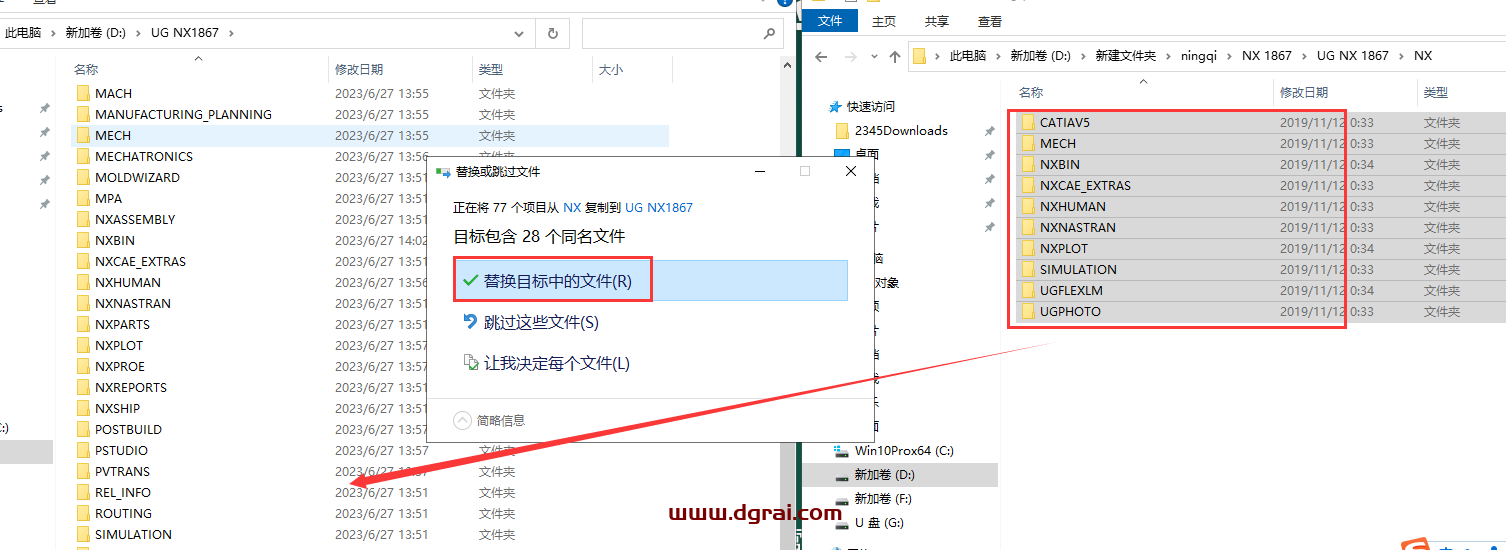
Task: Select NXPROE folder icon
Action: pyautogui.click(x=84, y=366)
